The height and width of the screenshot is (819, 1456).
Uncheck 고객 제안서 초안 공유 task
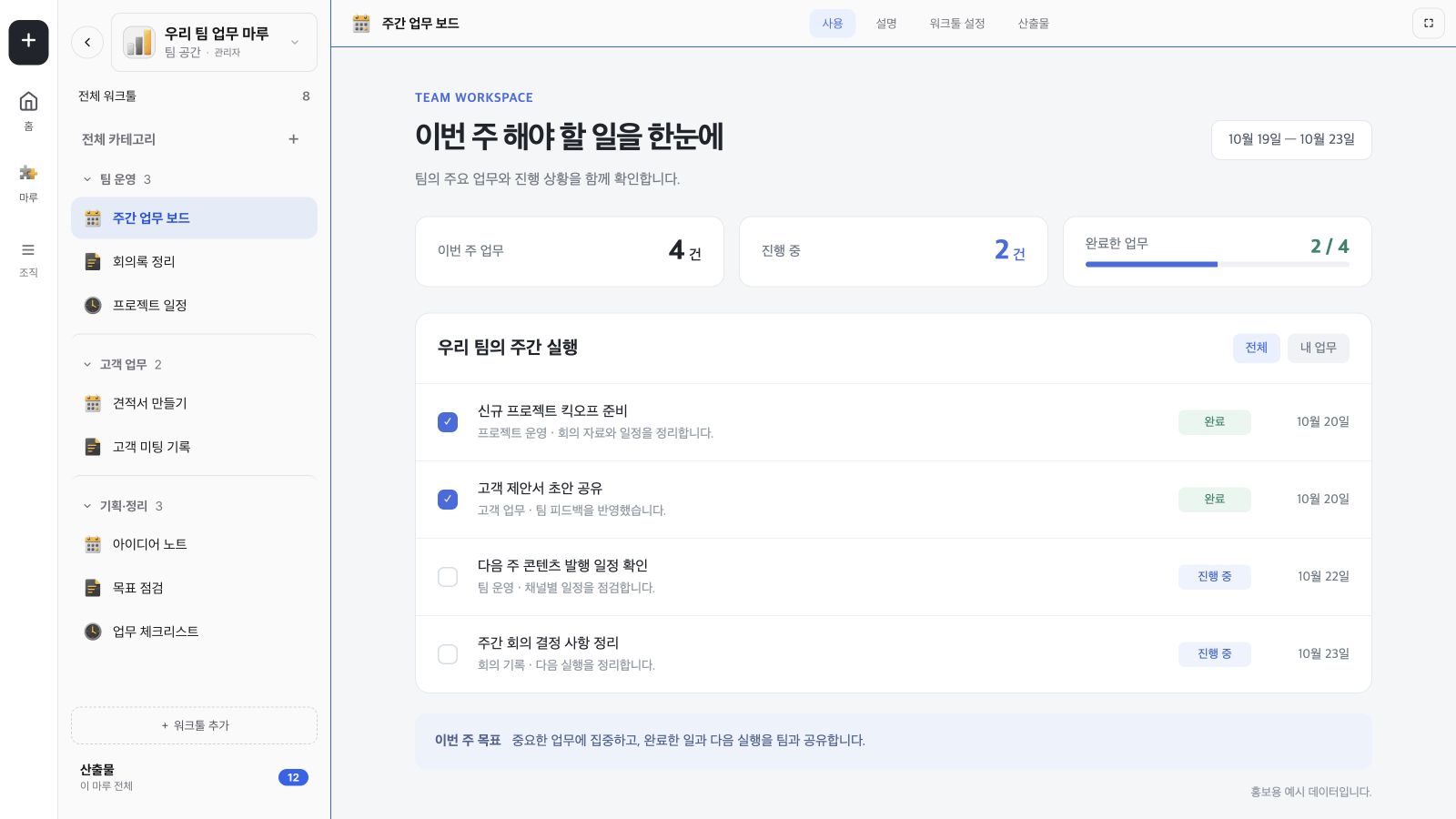448,500
